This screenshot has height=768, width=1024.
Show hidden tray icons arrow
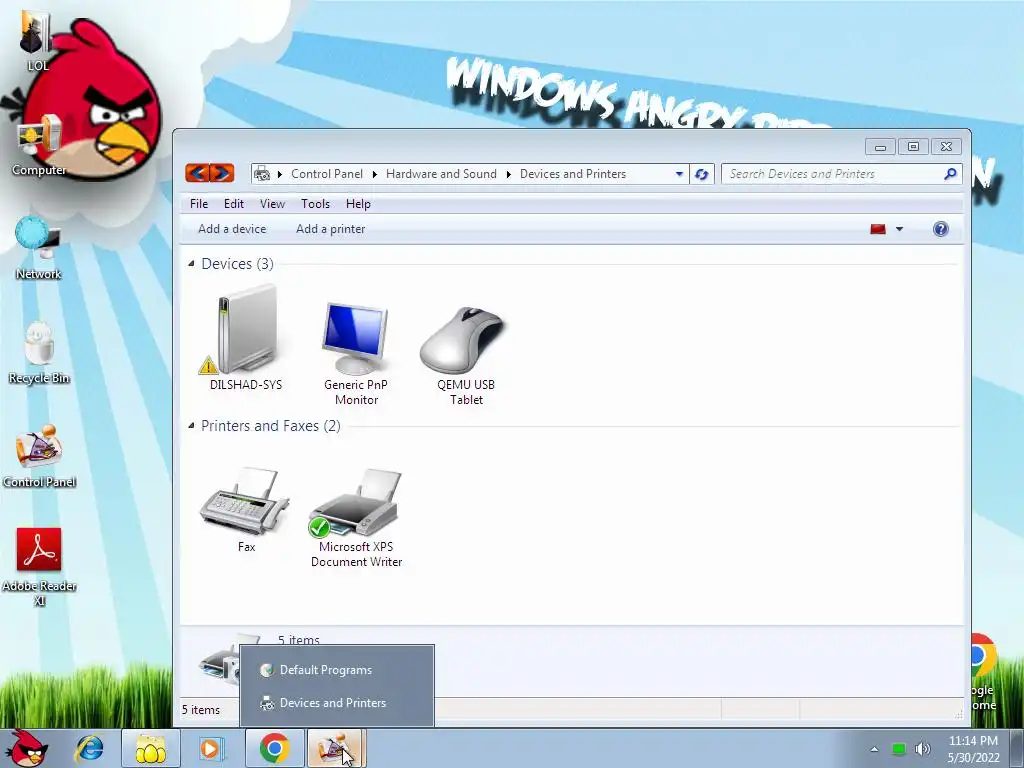pyautogui.click(x=874, y=749)
